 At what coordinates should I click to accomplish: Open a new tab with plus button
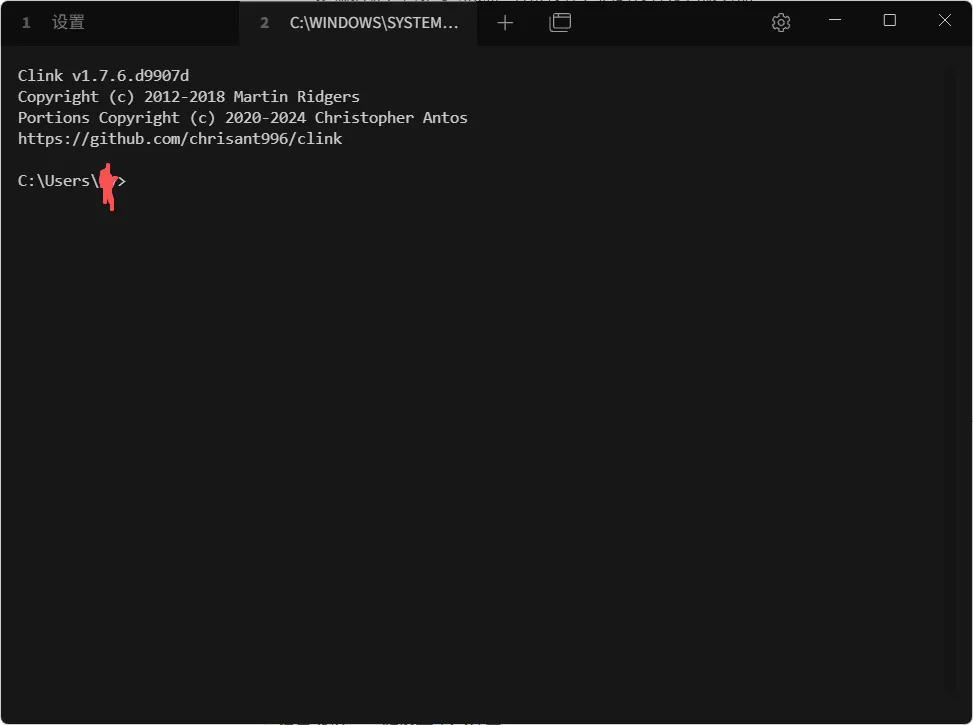tap(505, 22)
